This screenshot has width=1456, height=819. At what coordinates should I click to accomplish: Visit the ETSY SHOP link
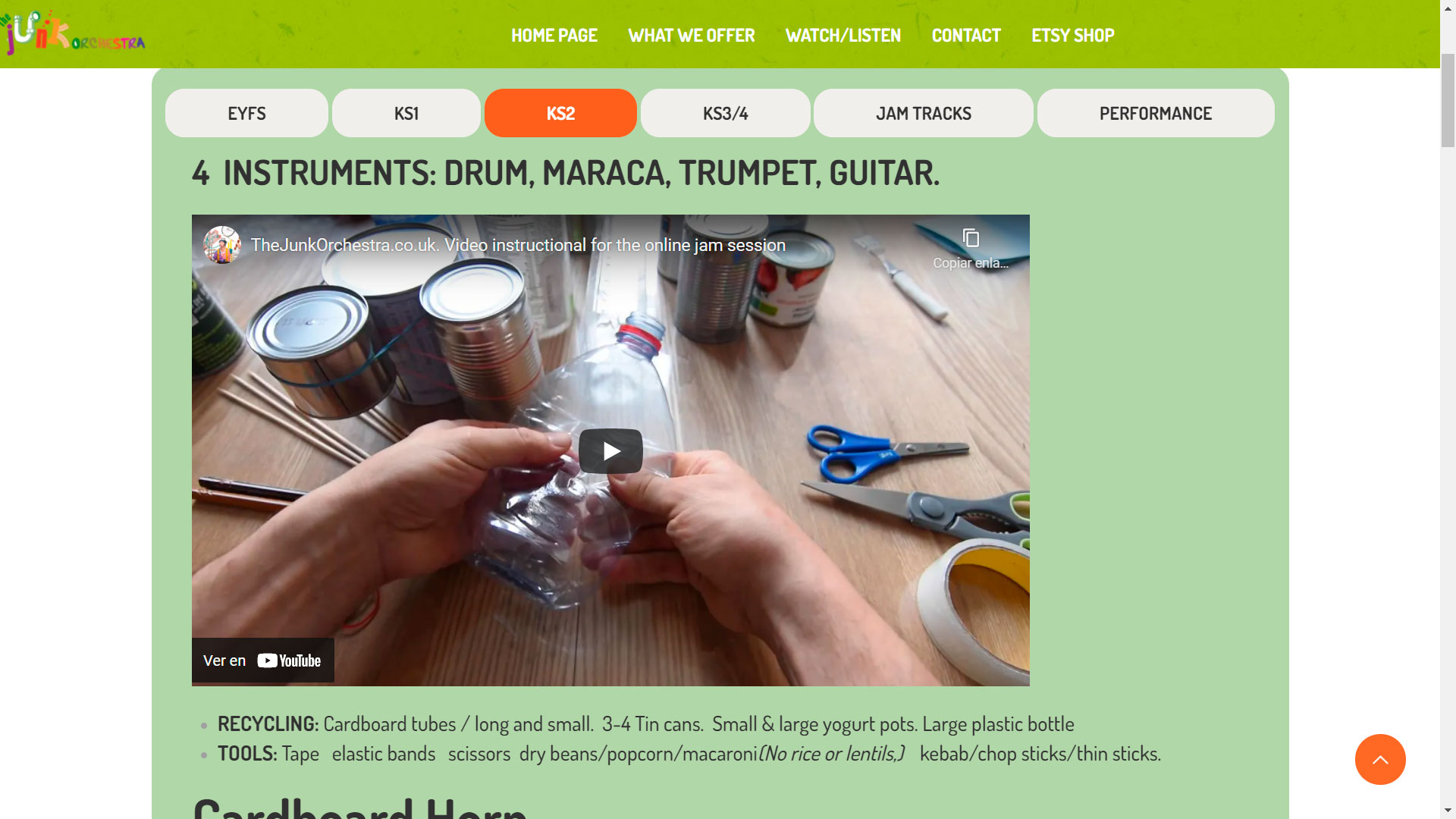point(1073,36)
